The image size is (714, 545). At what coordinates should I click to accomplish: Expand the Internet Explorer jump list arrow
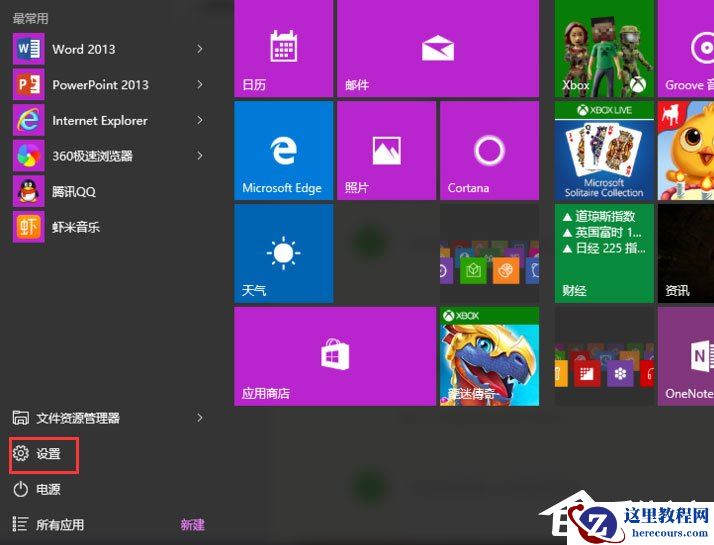200,120
